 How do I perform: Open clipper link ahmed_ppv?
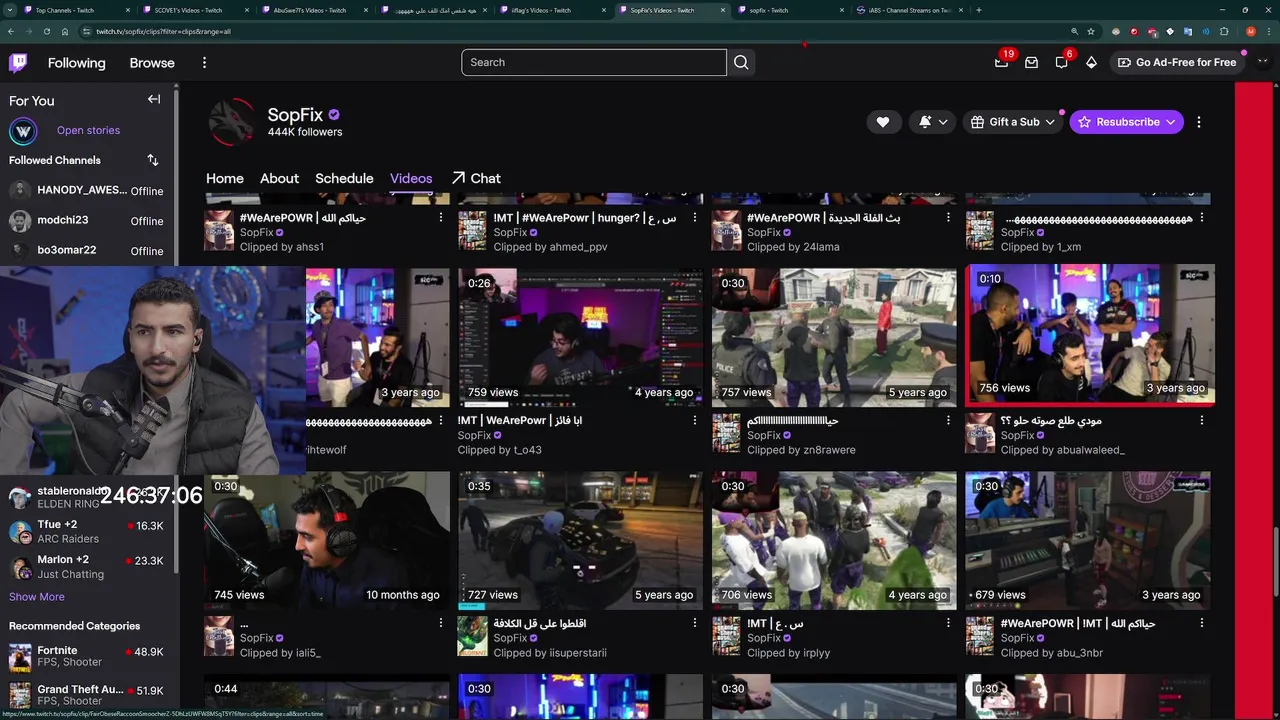(x=578, y=247)
